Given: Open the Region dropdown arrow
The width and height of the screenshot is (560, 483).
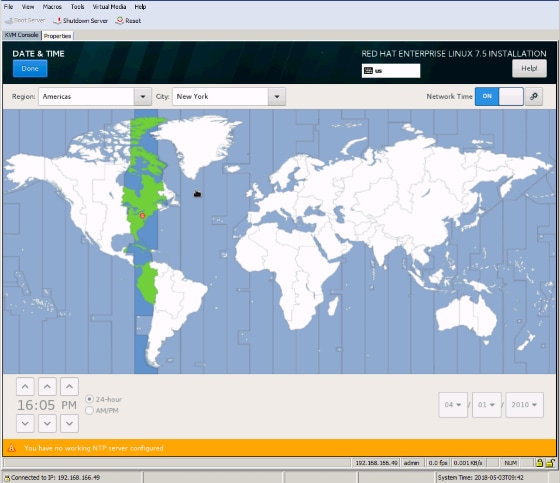Looking at the screenshot, I should click(x=143, y=96).
